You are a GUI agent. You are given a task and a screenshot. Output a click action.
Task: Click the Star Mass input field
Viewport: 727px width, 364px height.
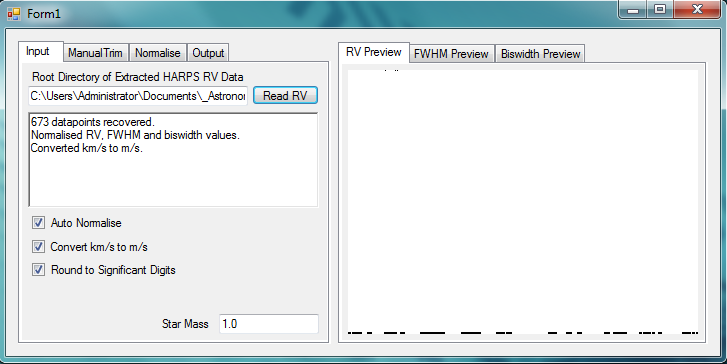tap(269, 324)
